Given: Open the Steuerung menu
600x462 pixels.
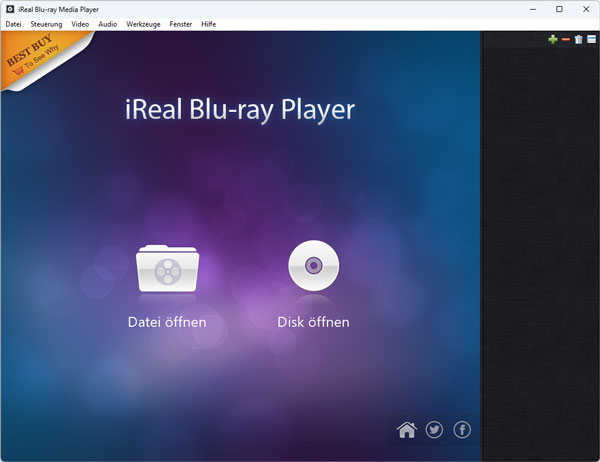Looking at the screenshot, I should click(46, 24).
